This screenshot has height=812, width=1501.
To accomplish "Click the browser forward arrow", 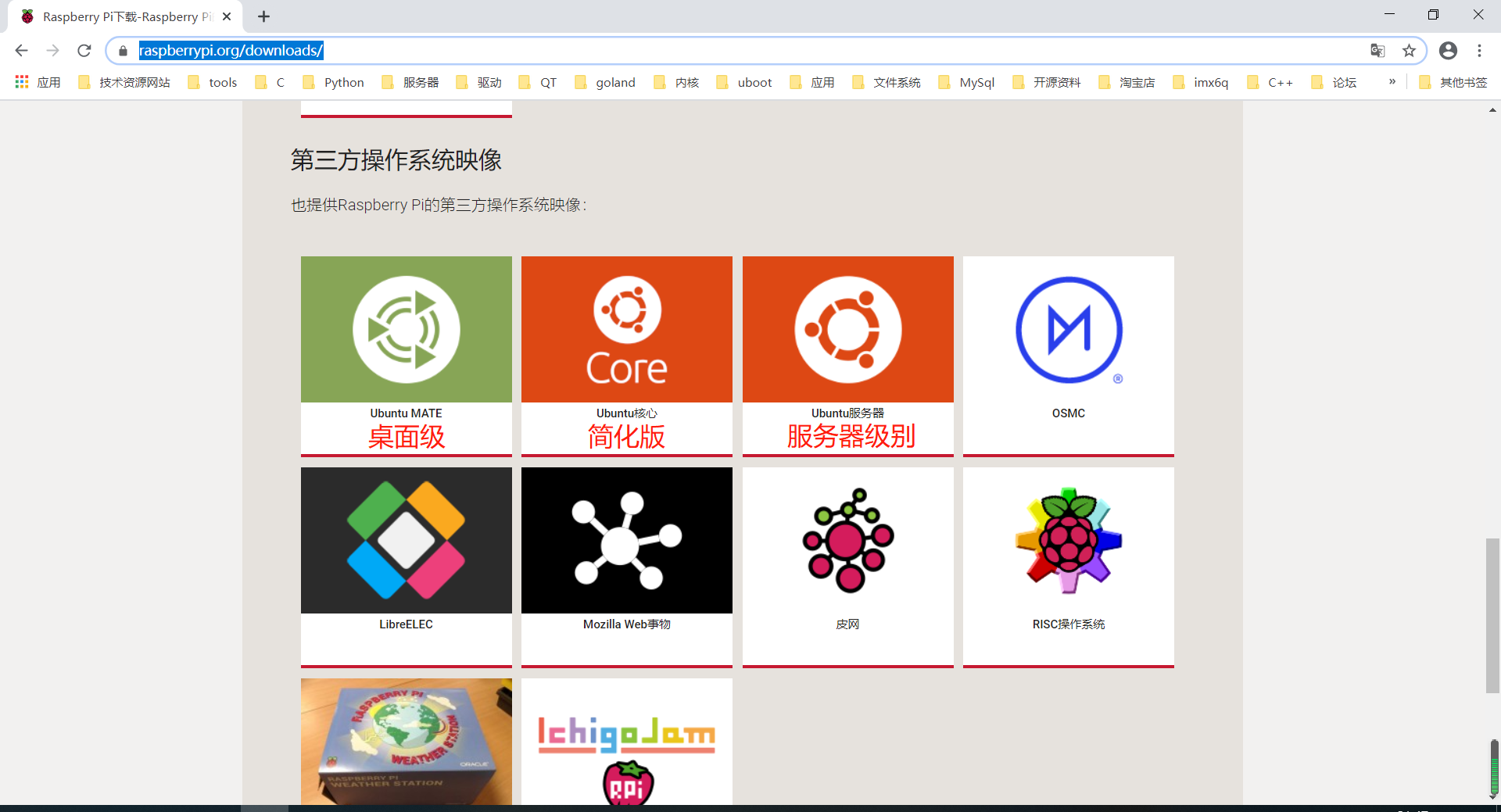I will pyautogui.click(x=52, y=51).
